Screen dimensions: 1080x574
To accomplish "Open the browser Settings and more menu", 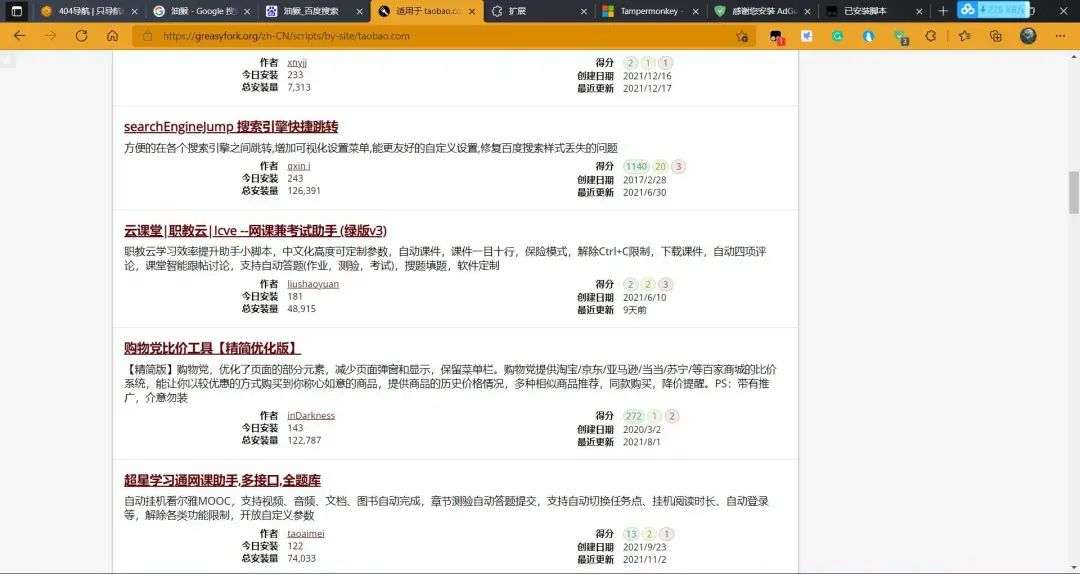I will point(1060,37).
